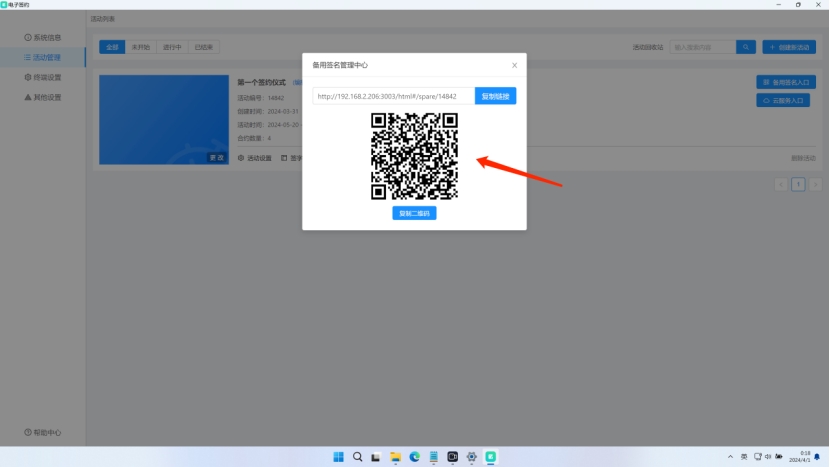Open Task View in taskbar

coord(376,456)
